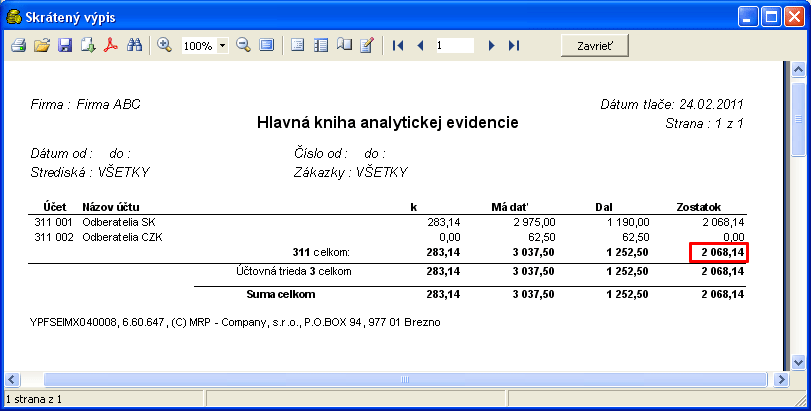Click the Zostatok column header
This screenshot has height=411, width=811.
(x=699, y=207)
